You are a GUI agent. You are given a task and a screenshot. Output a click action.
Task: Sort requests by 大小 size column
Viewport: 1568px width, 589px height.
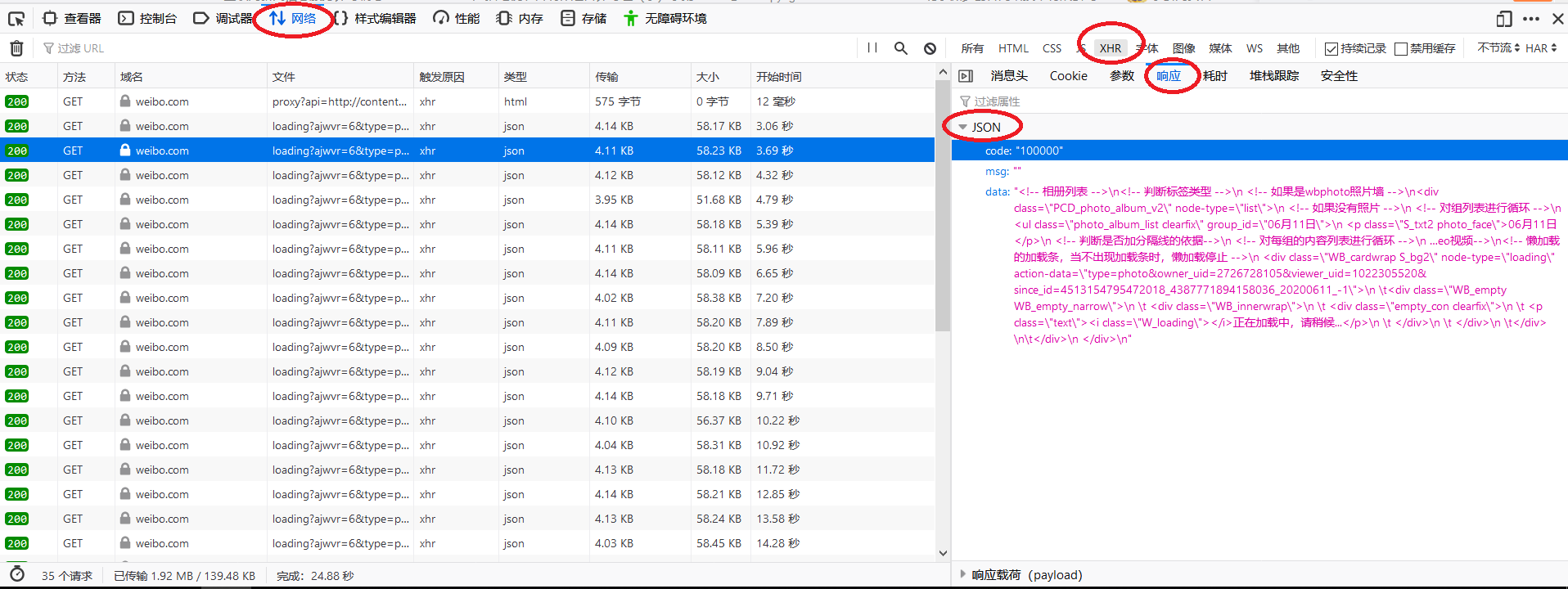(721, 76)
